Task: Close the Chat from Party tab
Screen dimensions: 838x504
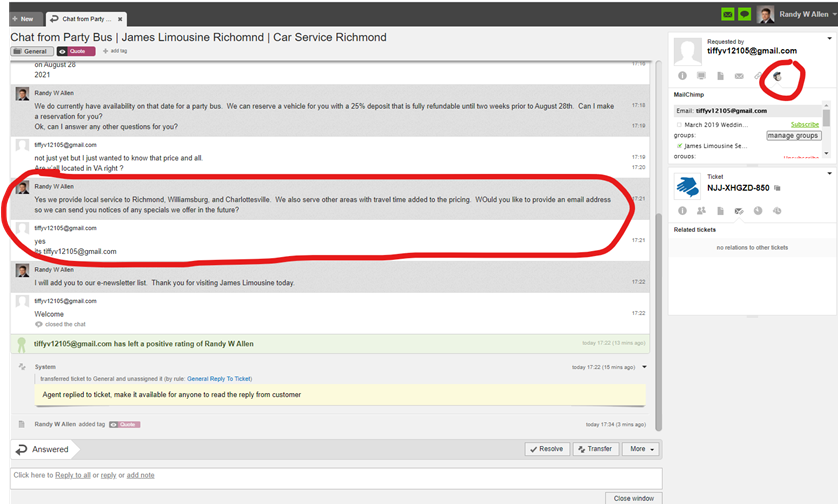Action: click(x=120, y=19)
